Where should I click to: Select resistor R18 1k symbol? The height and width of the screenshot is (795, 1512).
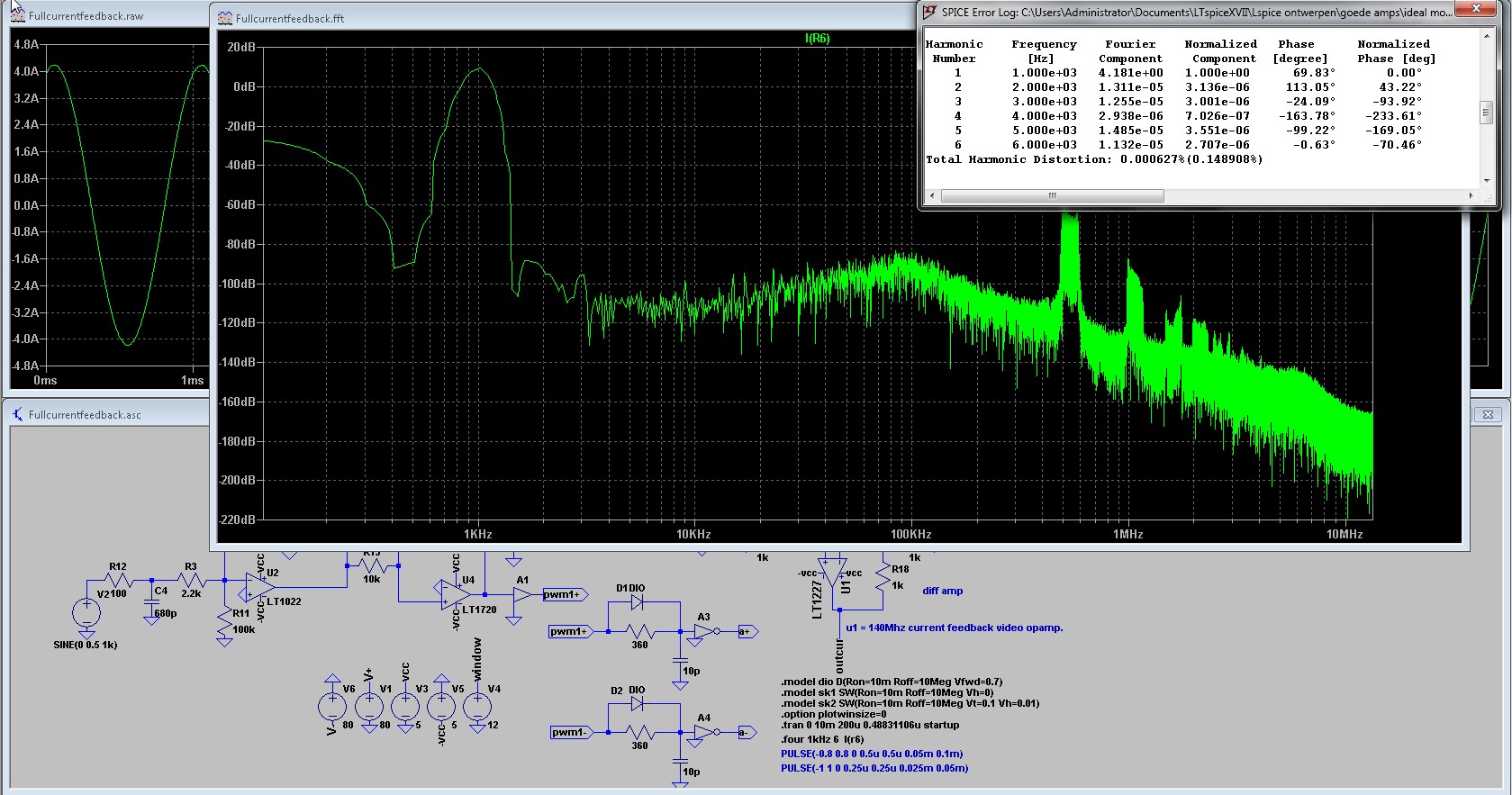pos(882,576)
